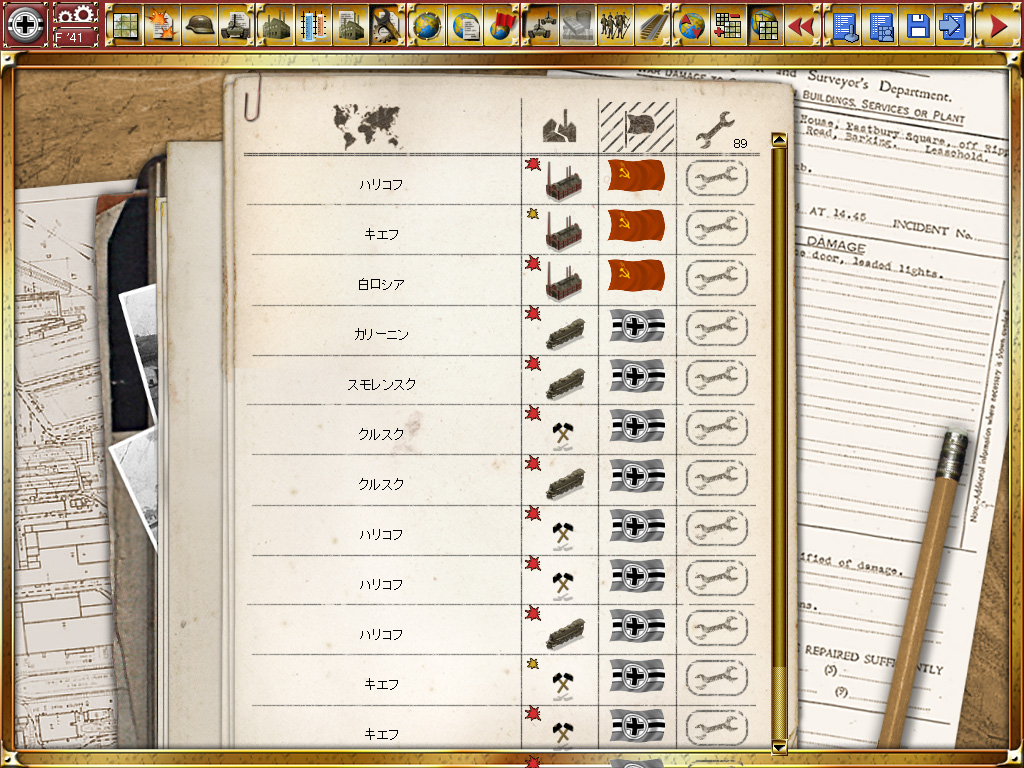Open the test tubes research icon
Screen dimensions: 1024x768
click(313, 25)
